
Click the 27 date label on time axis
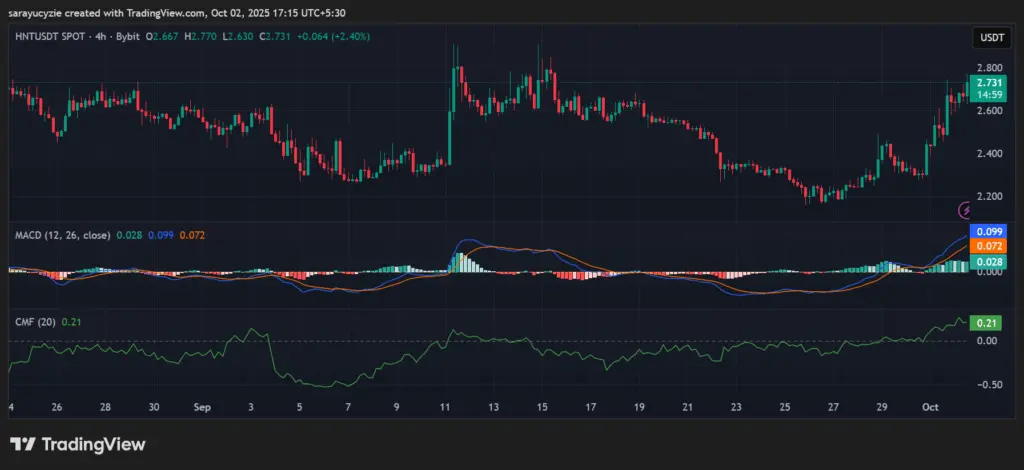coord(833,407)
